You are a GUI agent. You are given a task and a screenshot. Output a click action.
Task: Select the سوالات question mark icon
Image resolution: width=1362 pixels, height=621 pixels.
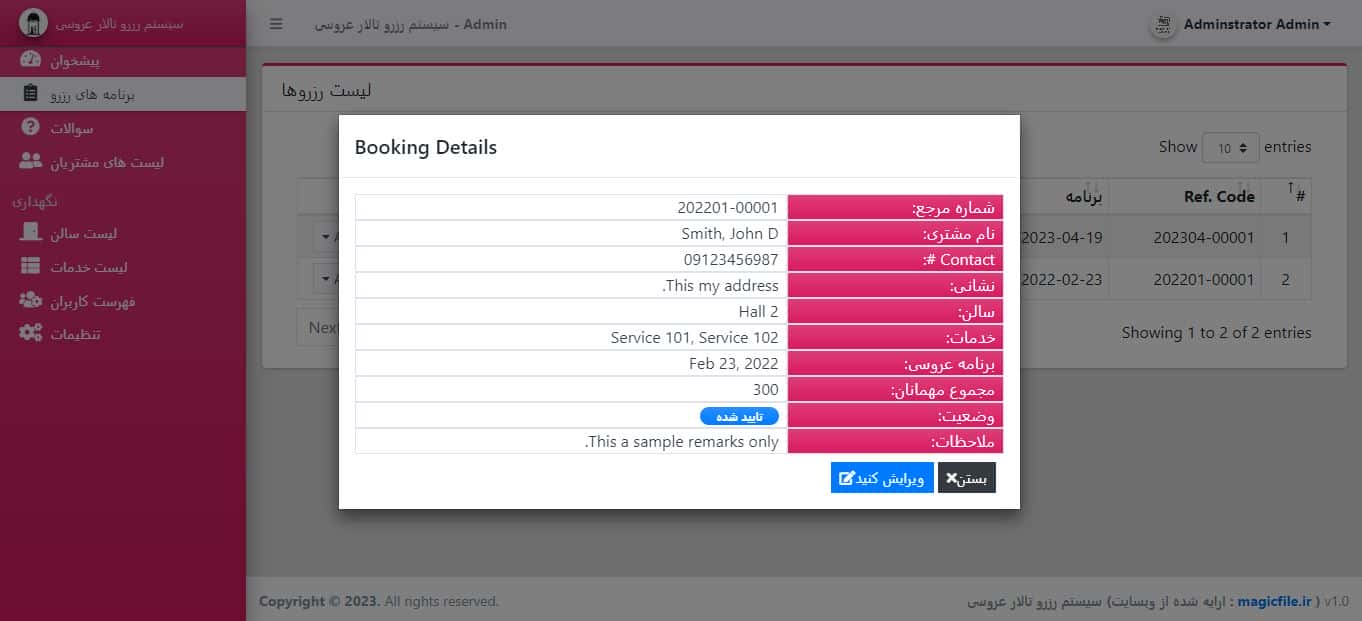[x=31, y=128]
